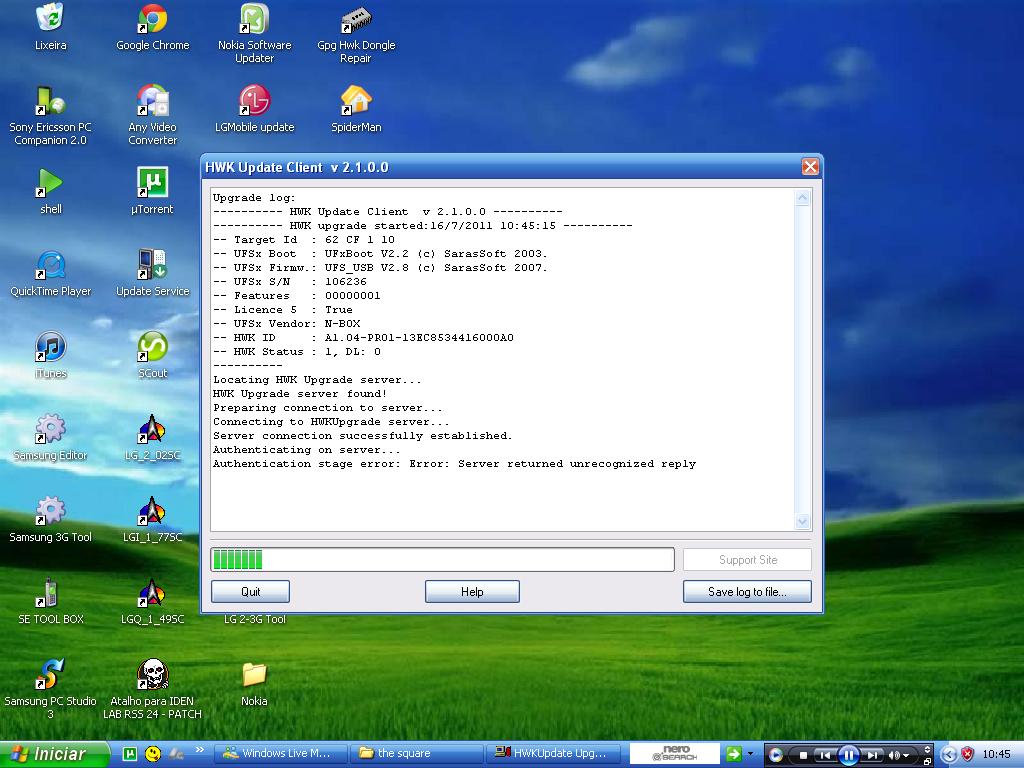This screenshot has width=1024, height=768.
Task: Click the 'UFSx S/N : 106236' log line
Action: pyautogui.click(x=290, y=281)
